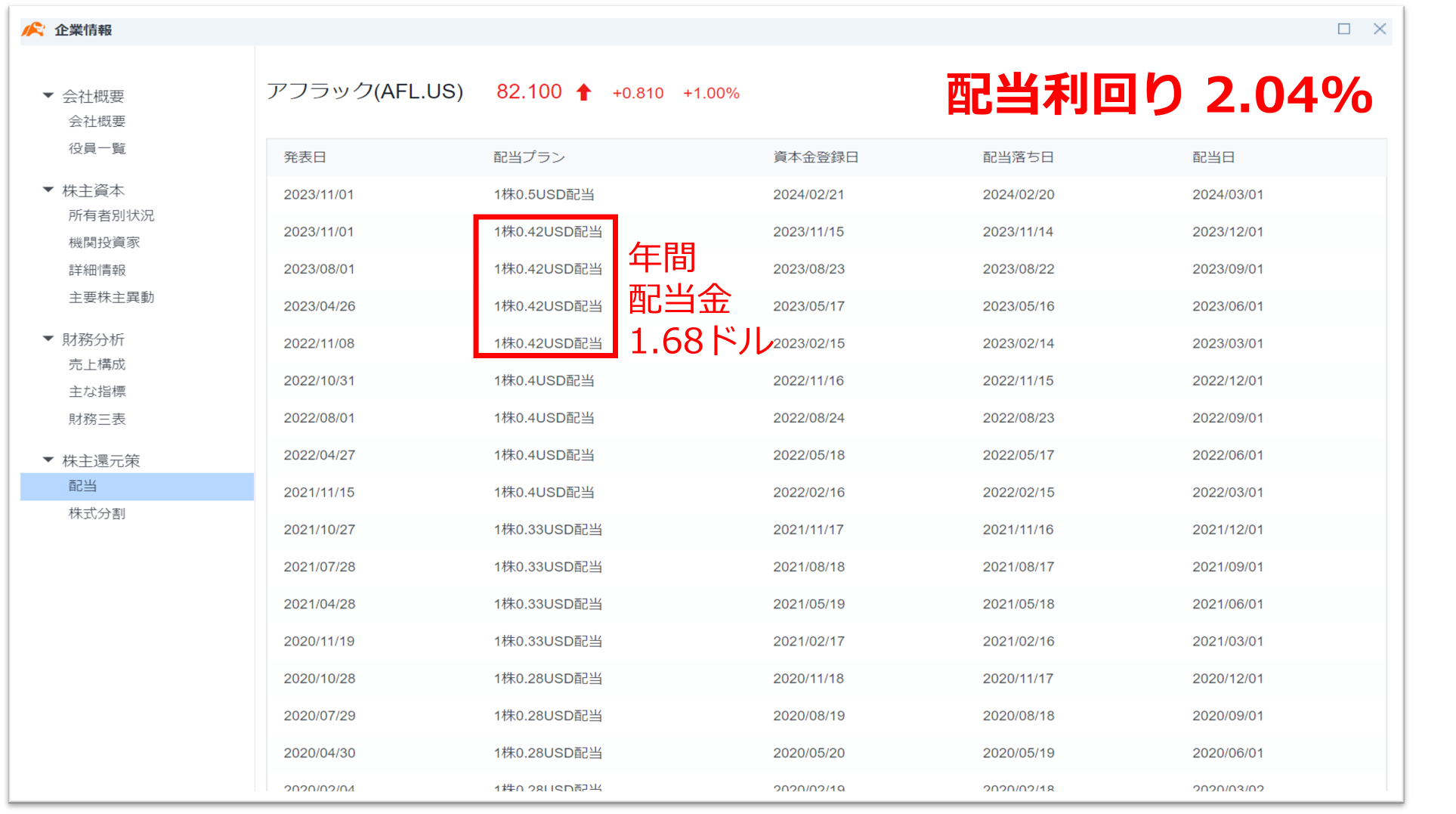Click the 配当落ち日 column header
Screen dimensions: 1456x814
pos(1018,157)
